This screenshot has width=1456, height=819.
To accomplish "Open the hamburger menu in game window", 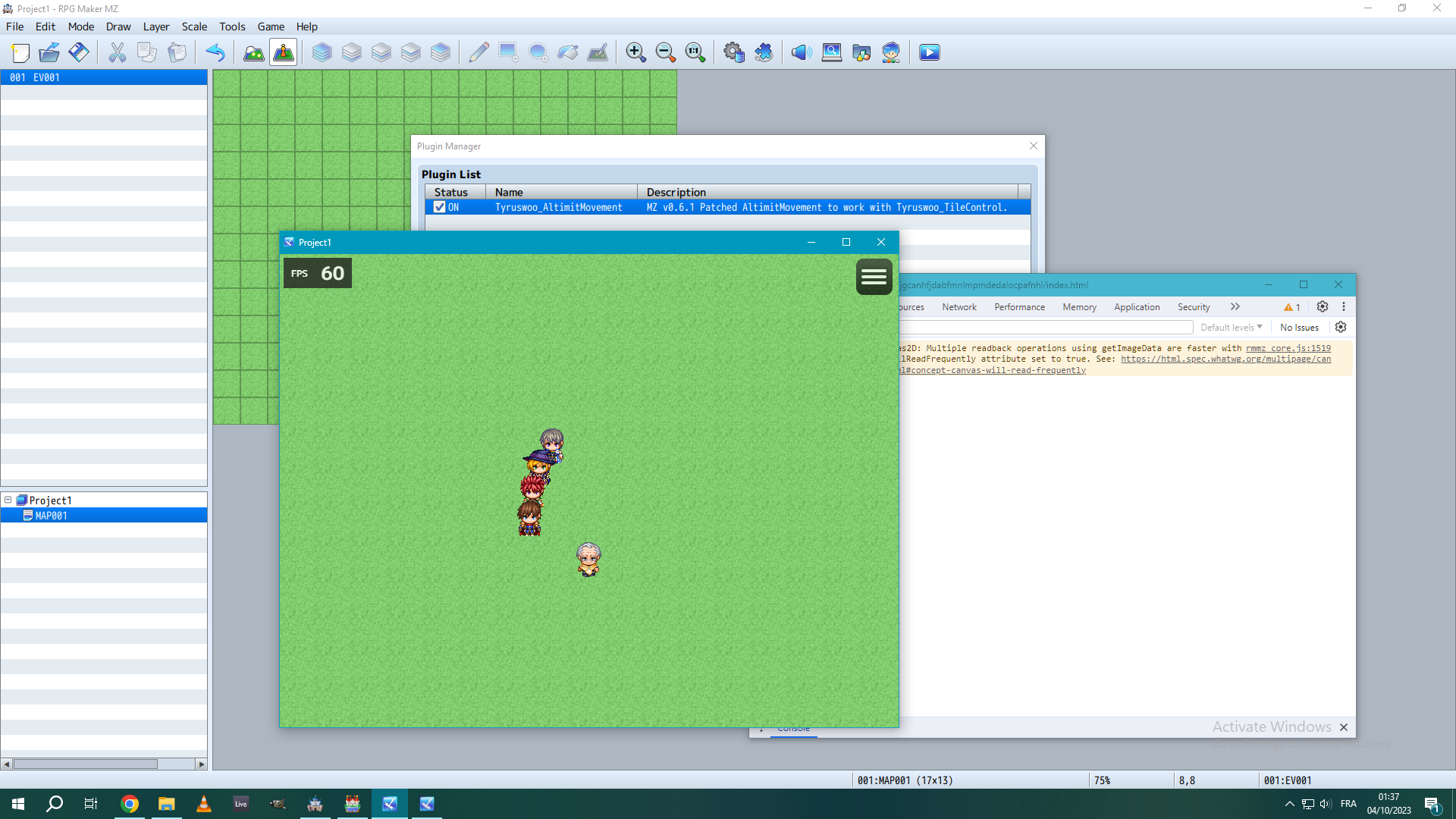I will tap(874, 276).
